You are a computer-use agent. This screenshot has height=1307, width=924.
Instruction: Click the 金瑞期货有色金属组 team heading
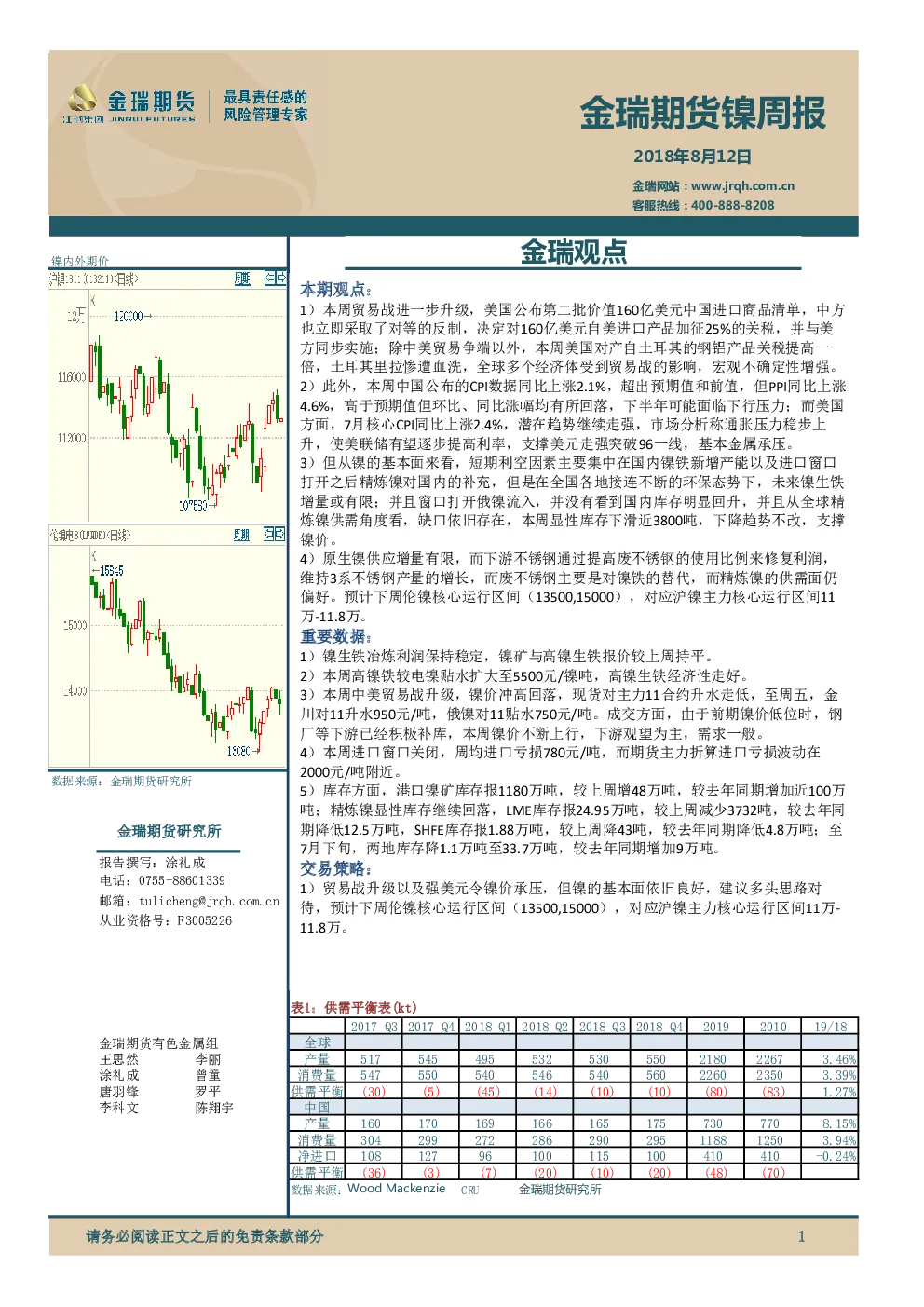click(158, 1043)
